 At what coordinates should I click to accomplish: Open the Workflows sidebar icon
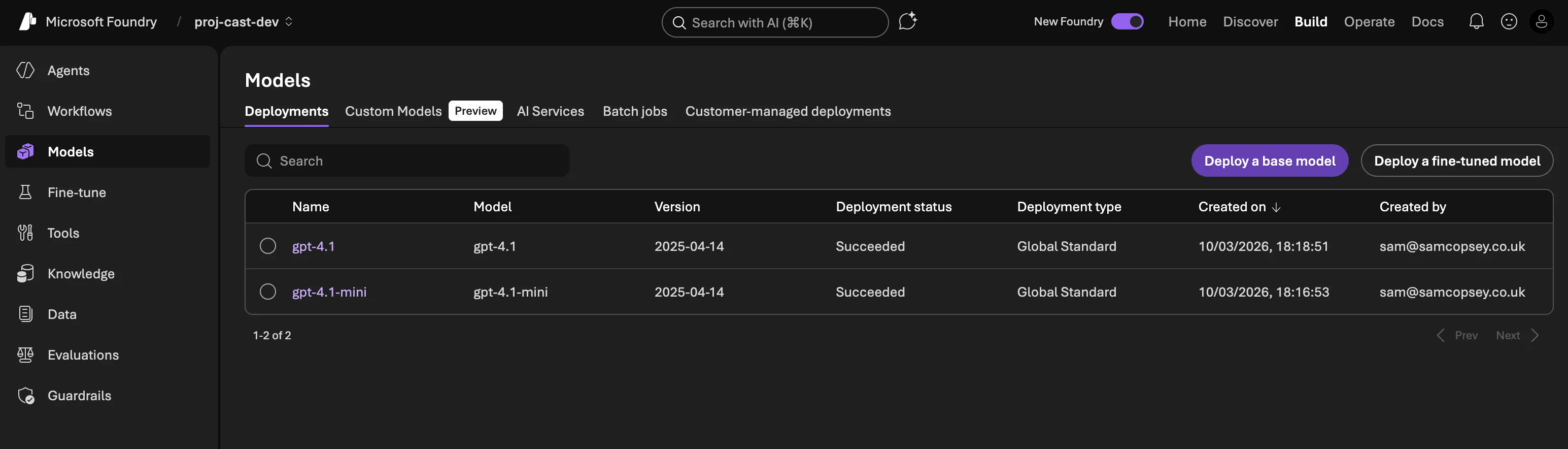[25, 111]
